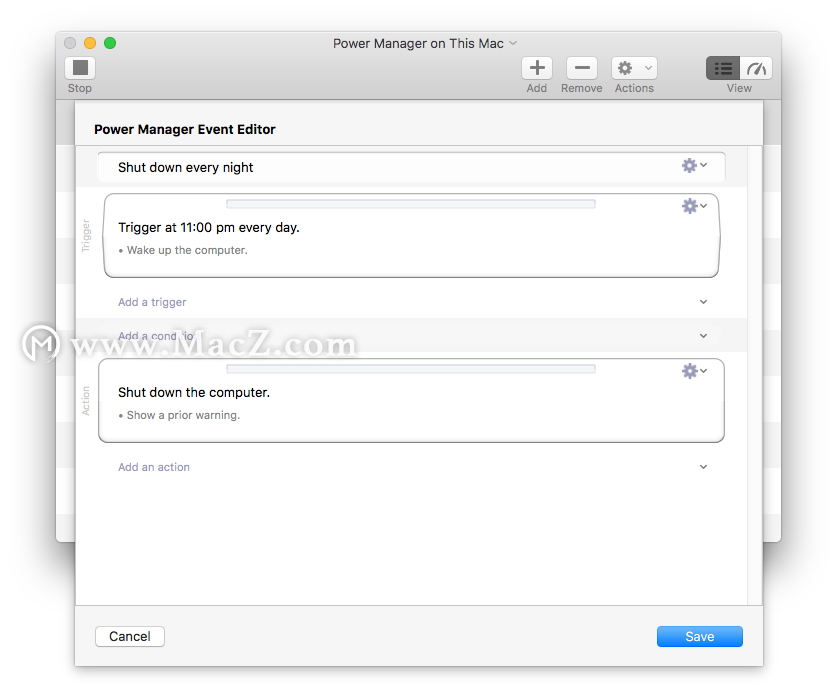Screen dimensions: 837x687
Task: Click the drag handle bar on Trigger card
Action: 410,204
